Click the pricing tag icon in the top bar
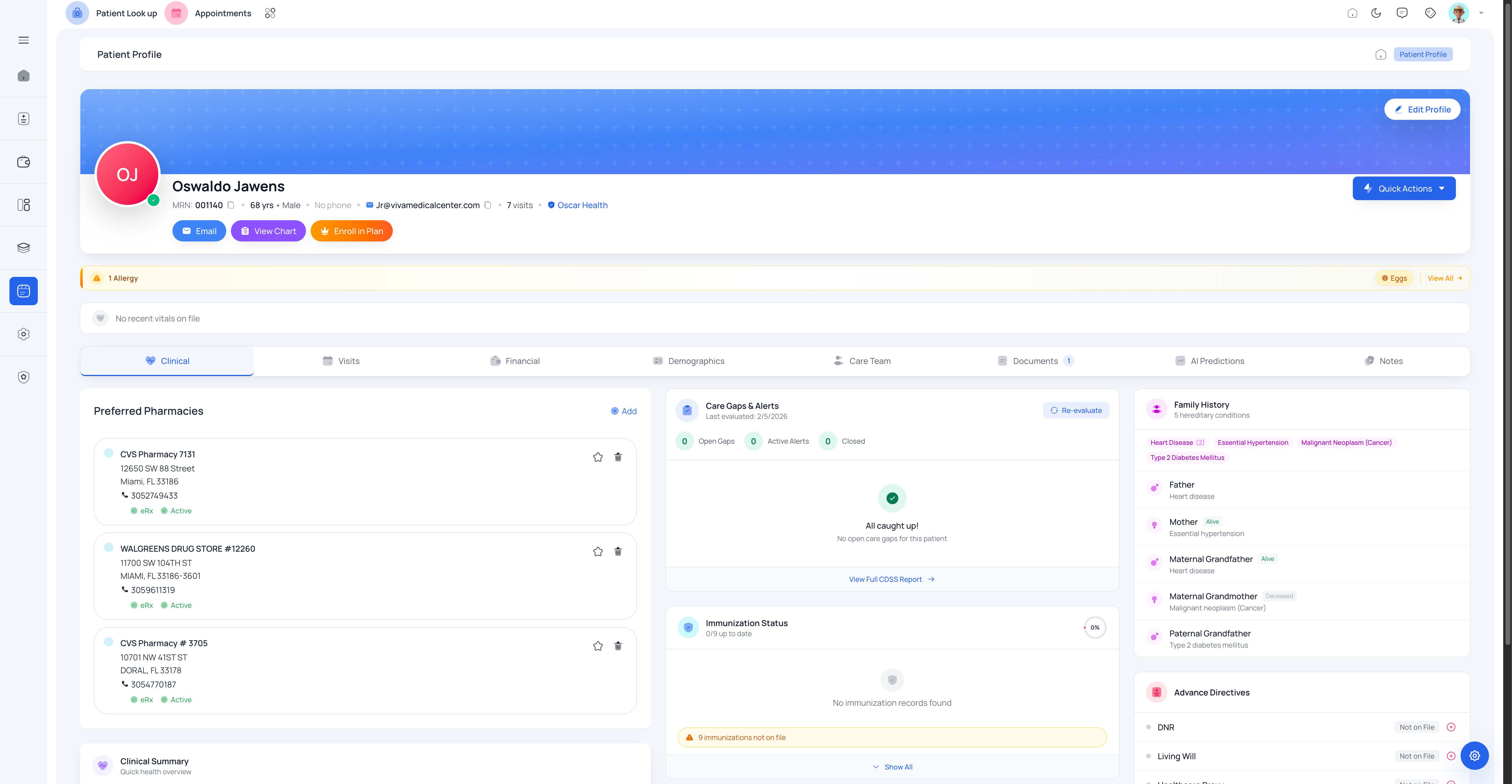 pos(1430,12)
